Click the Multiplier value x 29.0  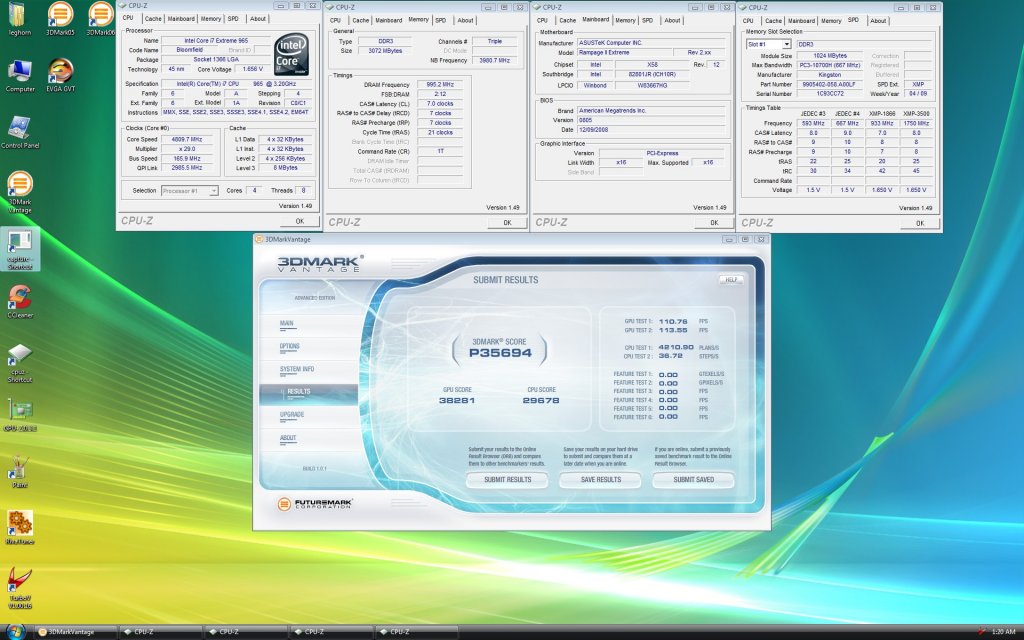click(x=187, y=149)
